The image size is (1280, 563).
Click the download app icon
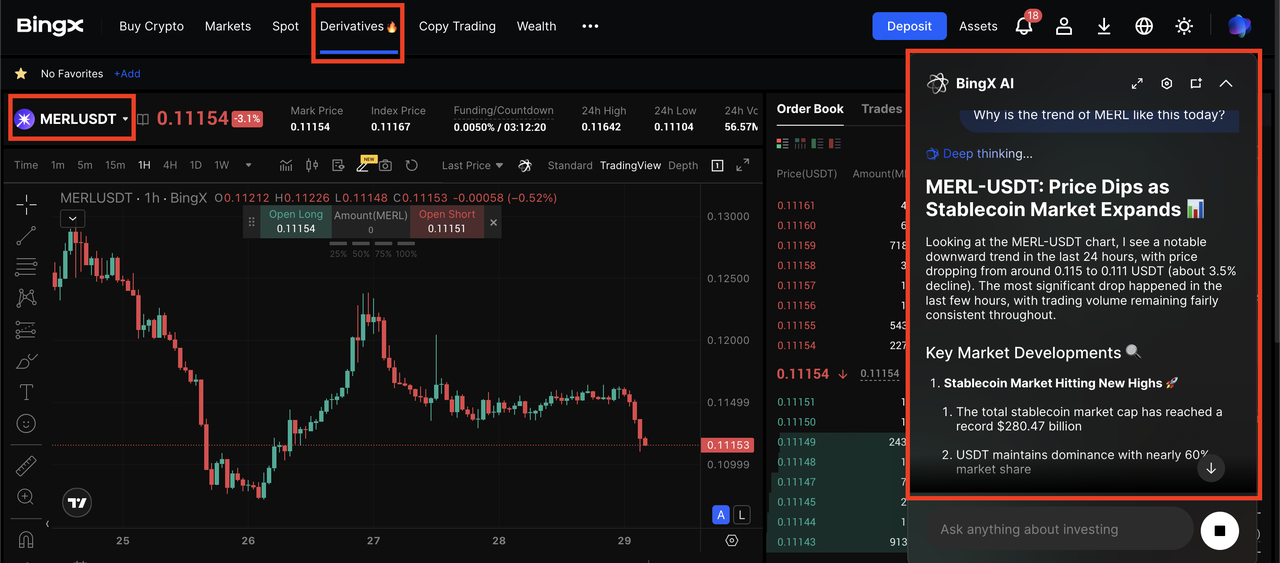click(x=1104, y=26)
